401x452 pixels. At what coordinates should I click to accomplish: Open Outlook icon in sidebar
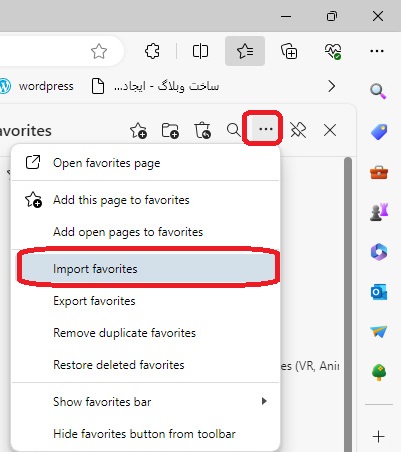click(379, 292)
